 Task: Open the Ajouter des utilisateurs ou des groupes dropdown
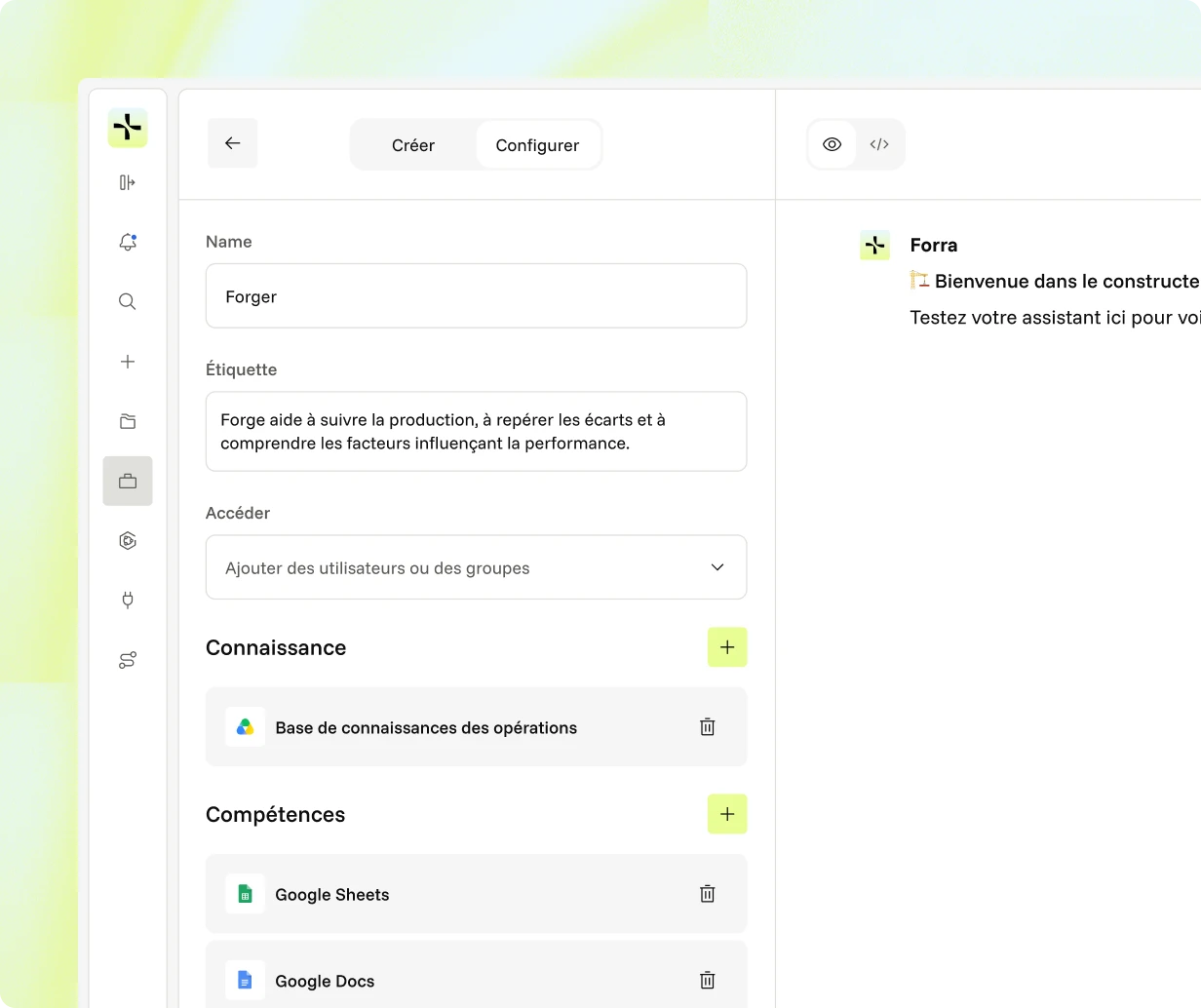(x=477, y=567)
